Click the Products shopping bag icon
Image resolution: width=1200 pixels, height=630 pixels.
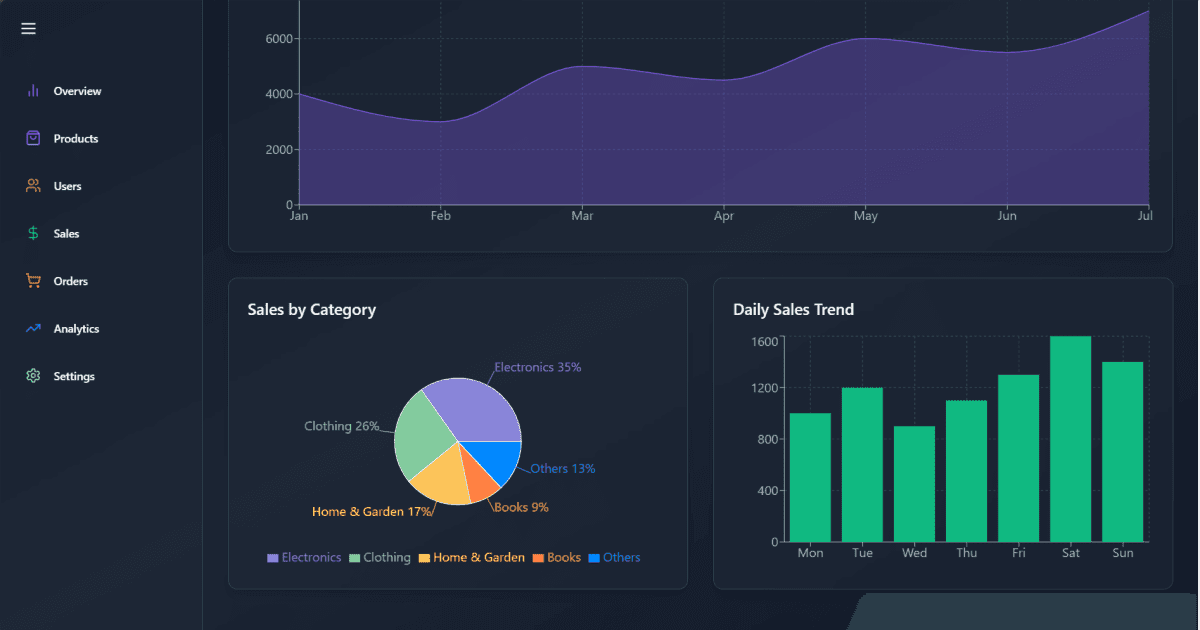coord(32,138)
